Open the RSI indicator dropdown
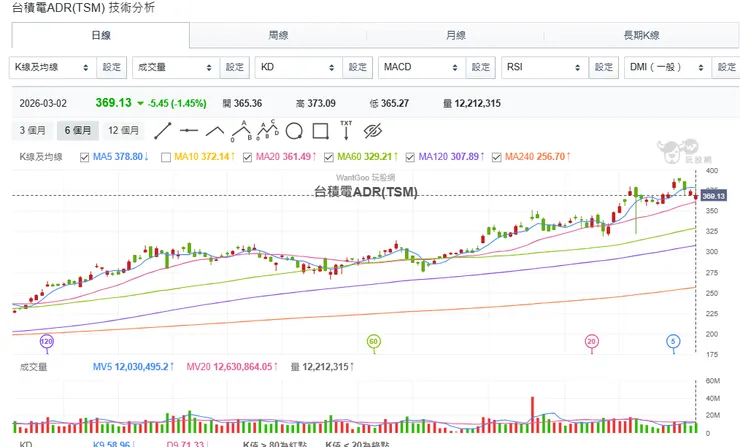 click(x=545, y=67)
